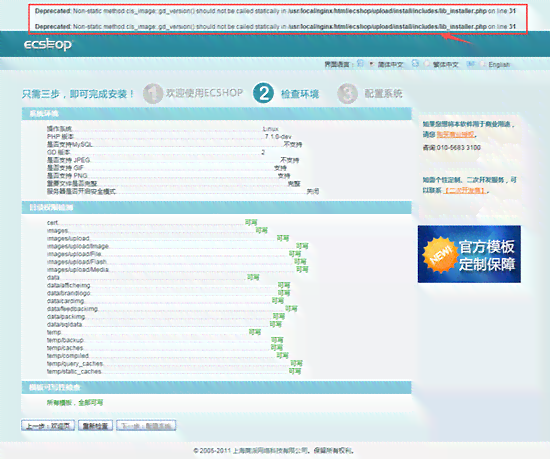Click the directory permission section header

coord(216,208)
